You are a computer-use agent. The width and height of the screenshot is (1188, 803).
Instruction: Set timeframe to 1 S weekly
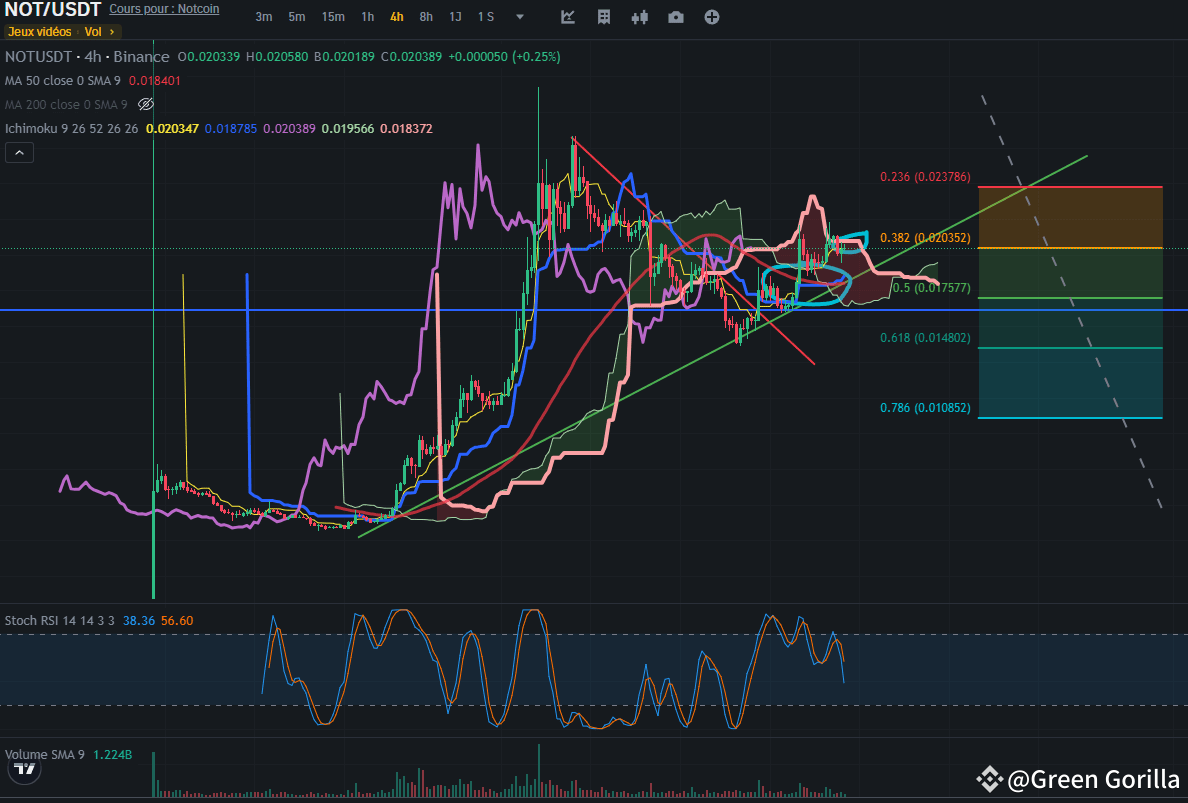point(486,17)
